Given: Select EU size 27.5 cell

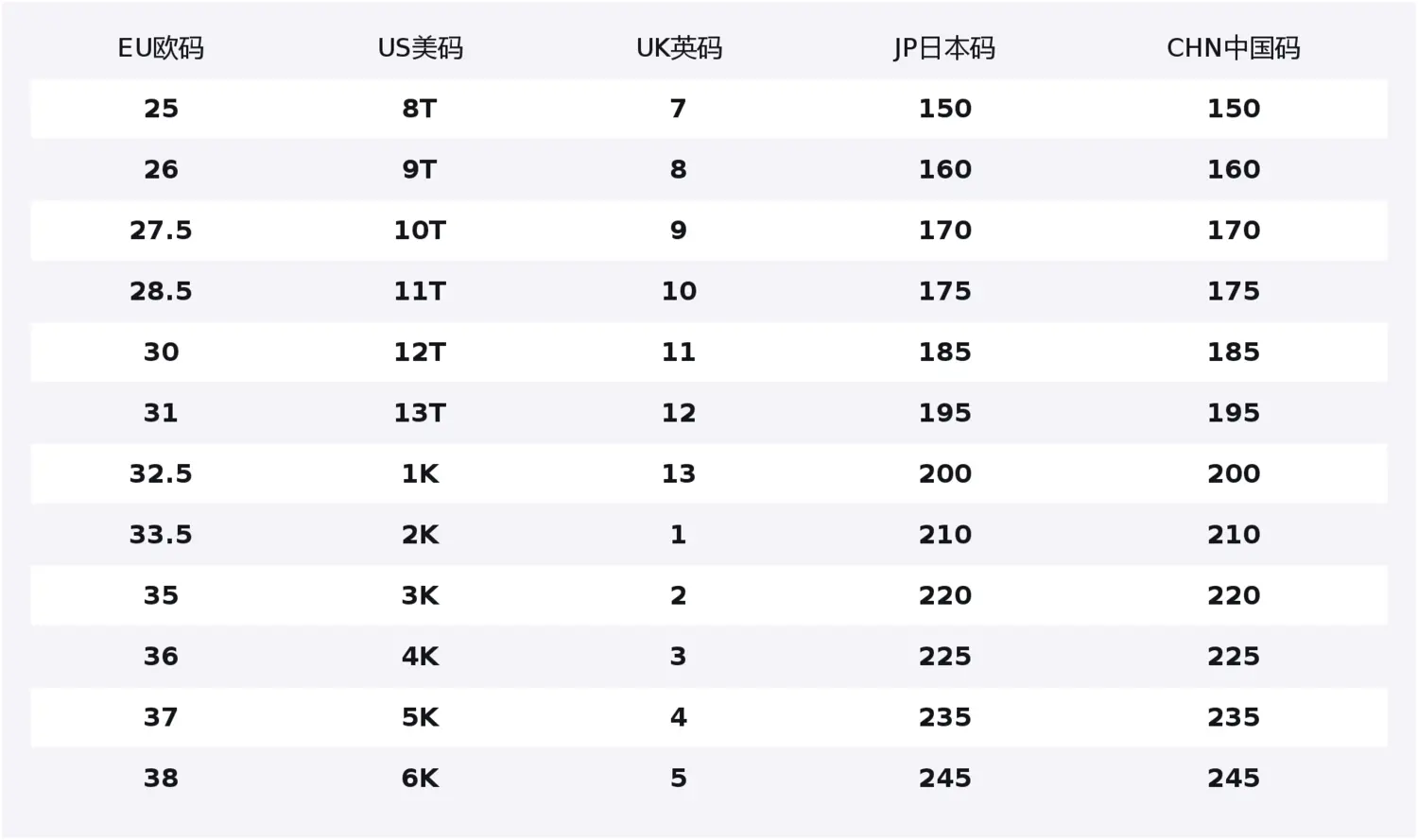Looking at the screenshot, I should pos(161,231).
